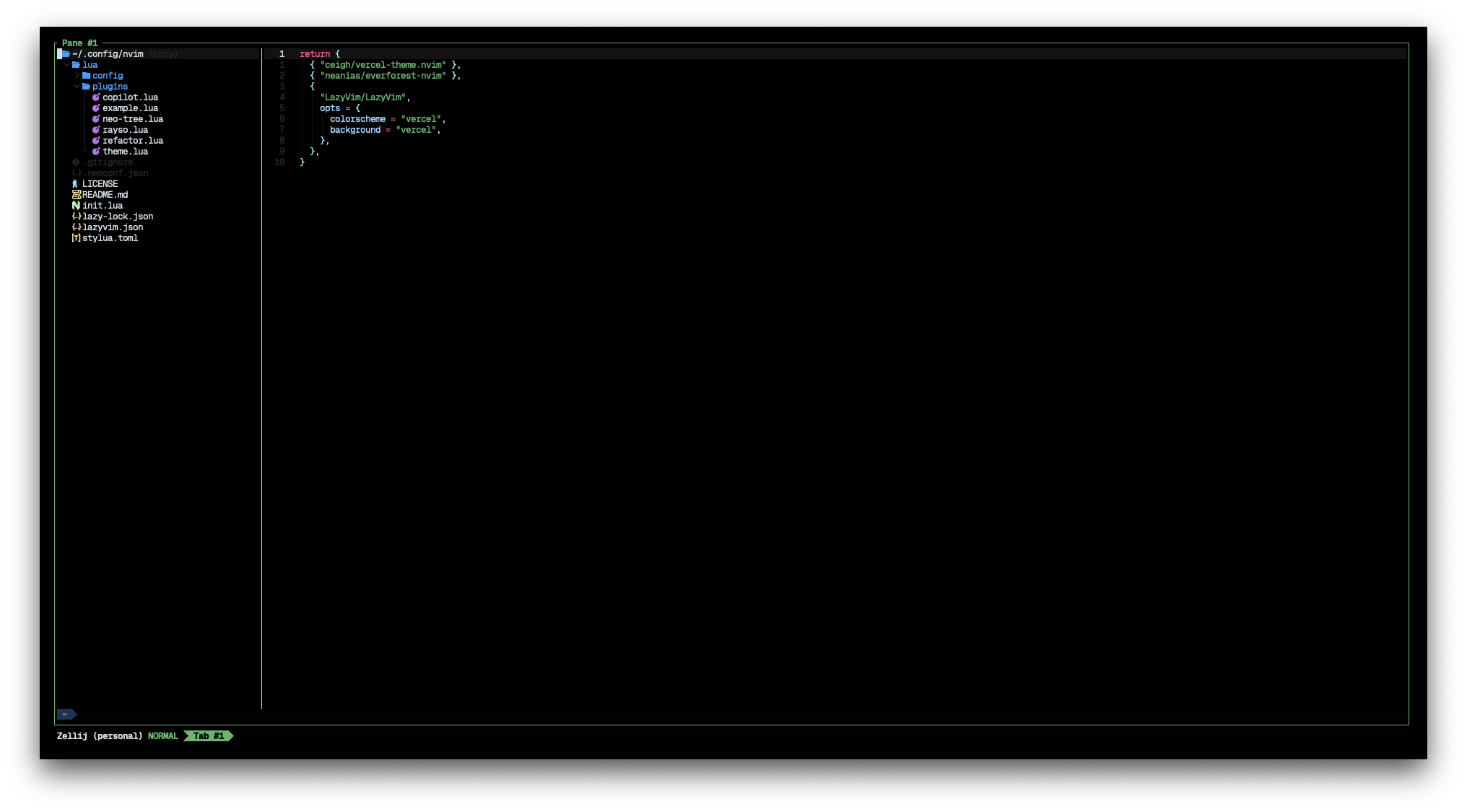Click the open folder icon beside ~/.config/nvim
This screenshot has height=812, width=1467.
(x=66, y=54)
